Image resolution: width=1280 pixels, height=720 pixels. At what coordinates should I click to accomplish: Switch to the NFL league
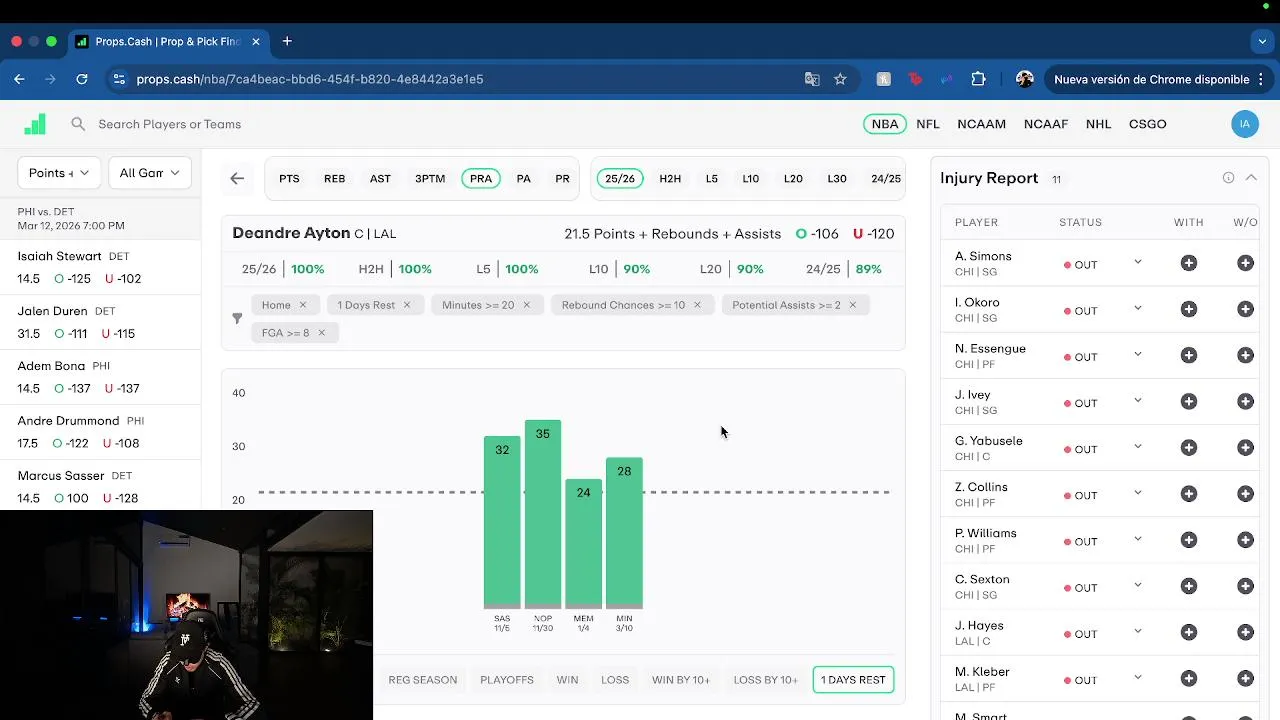coord(928,124)
